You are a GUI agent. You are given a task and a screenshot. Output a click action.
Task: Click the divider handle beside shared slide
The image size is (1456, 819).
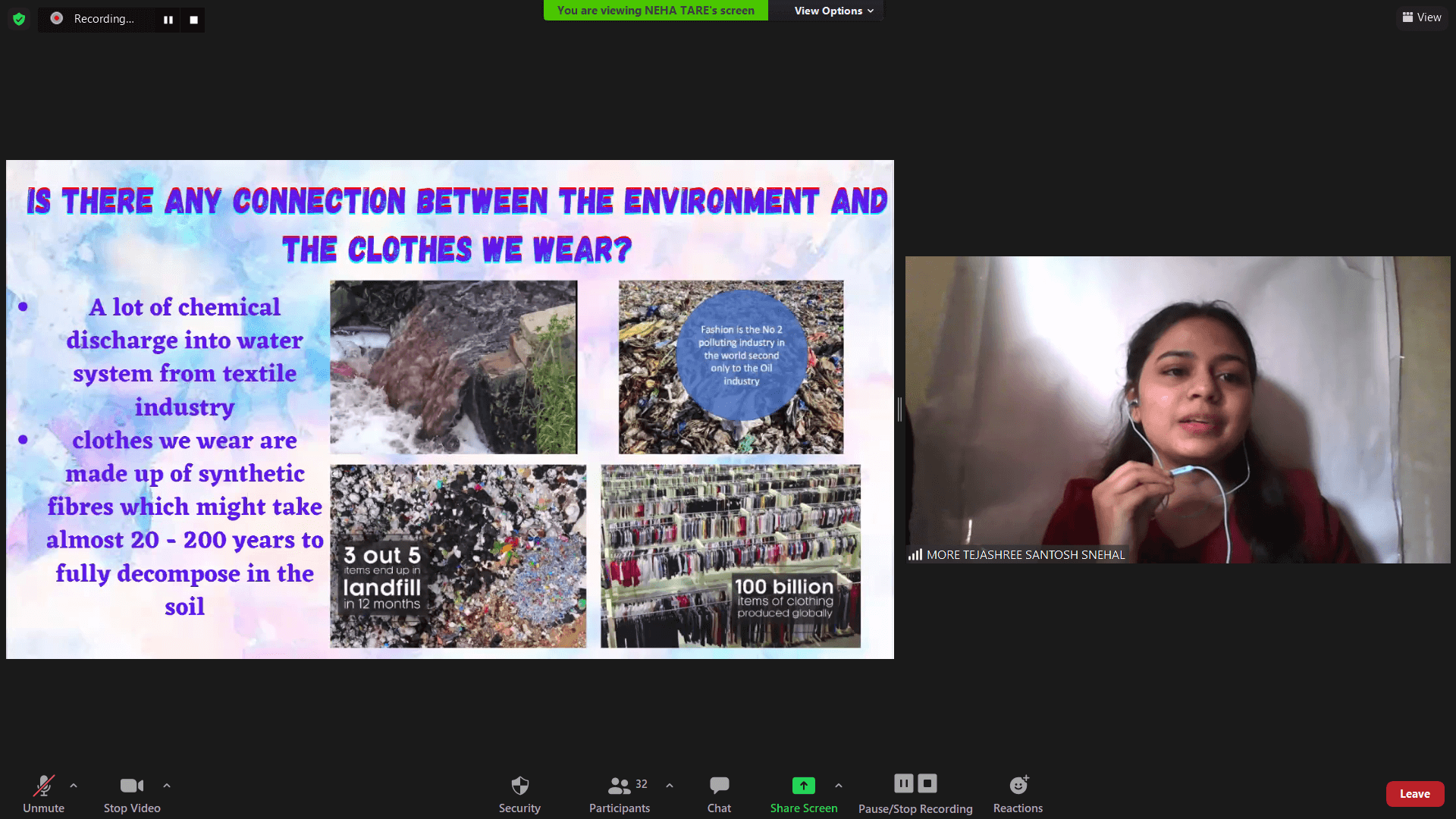(899, 409)
